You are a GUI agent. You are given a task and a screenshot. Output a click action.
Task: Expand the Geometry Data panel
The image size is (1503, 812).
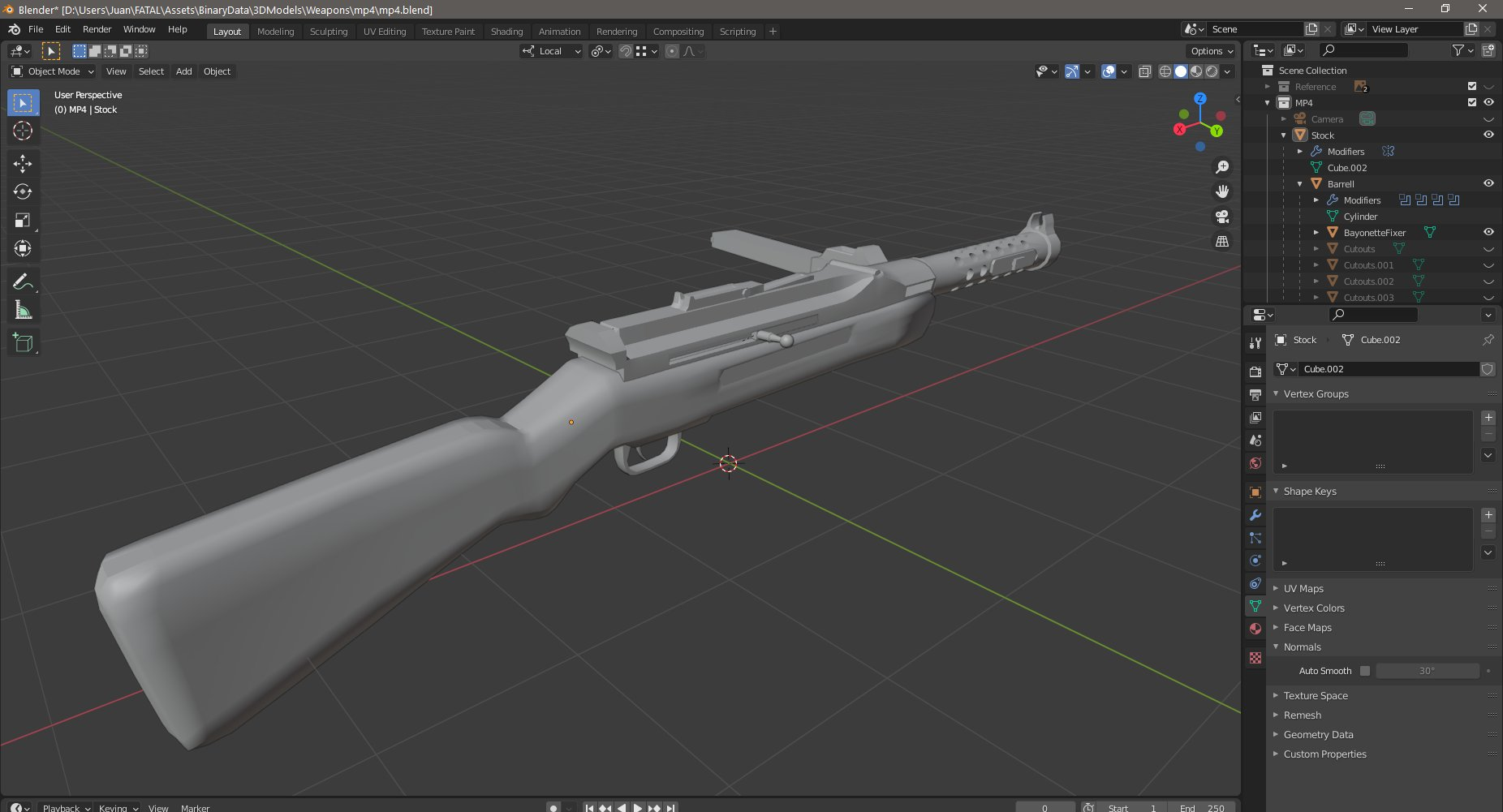pos(1318,734)
